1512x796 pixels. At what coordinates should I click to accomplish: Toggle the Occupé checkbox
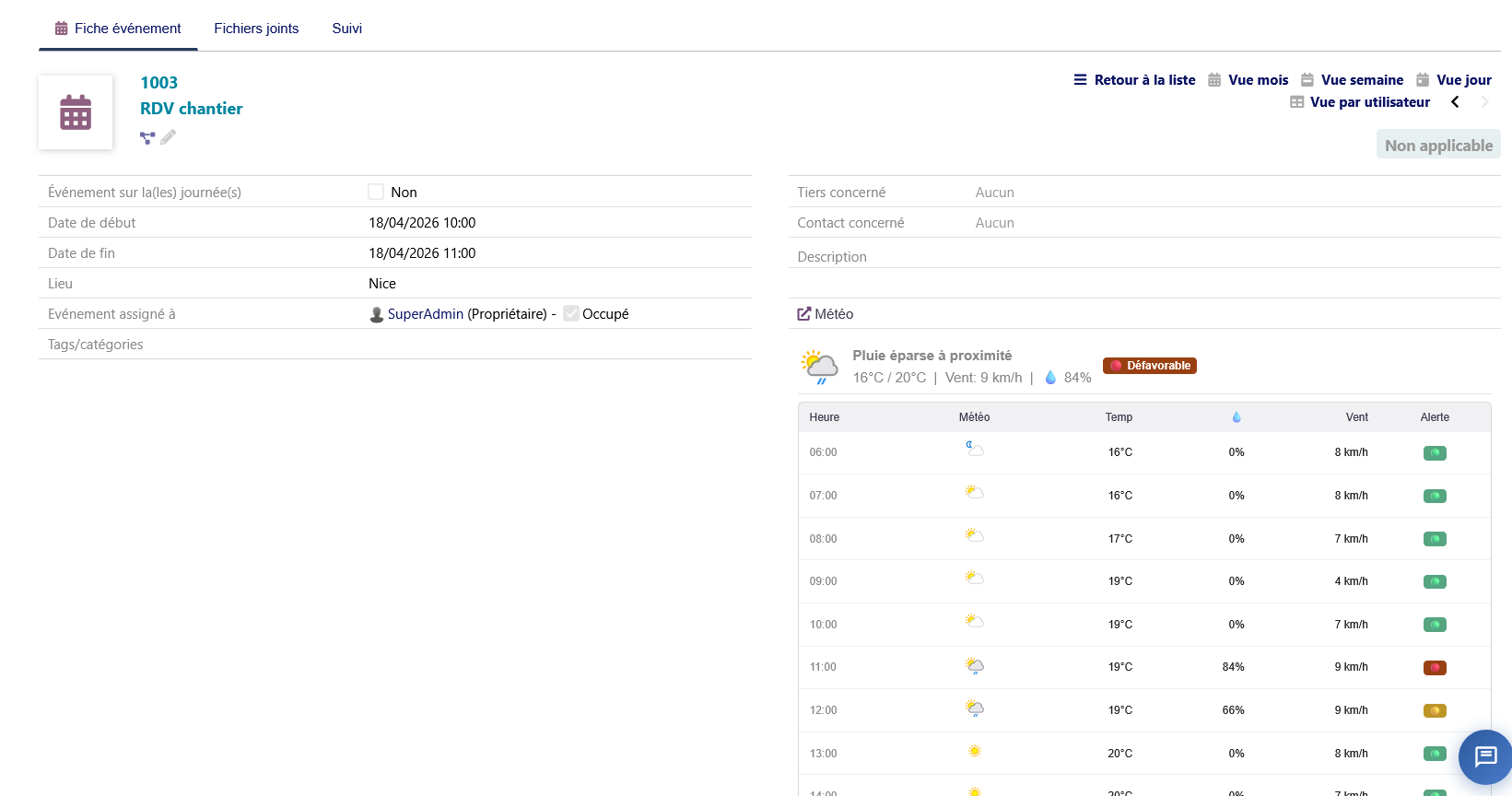pyautogui.click(x=571, y=314)
